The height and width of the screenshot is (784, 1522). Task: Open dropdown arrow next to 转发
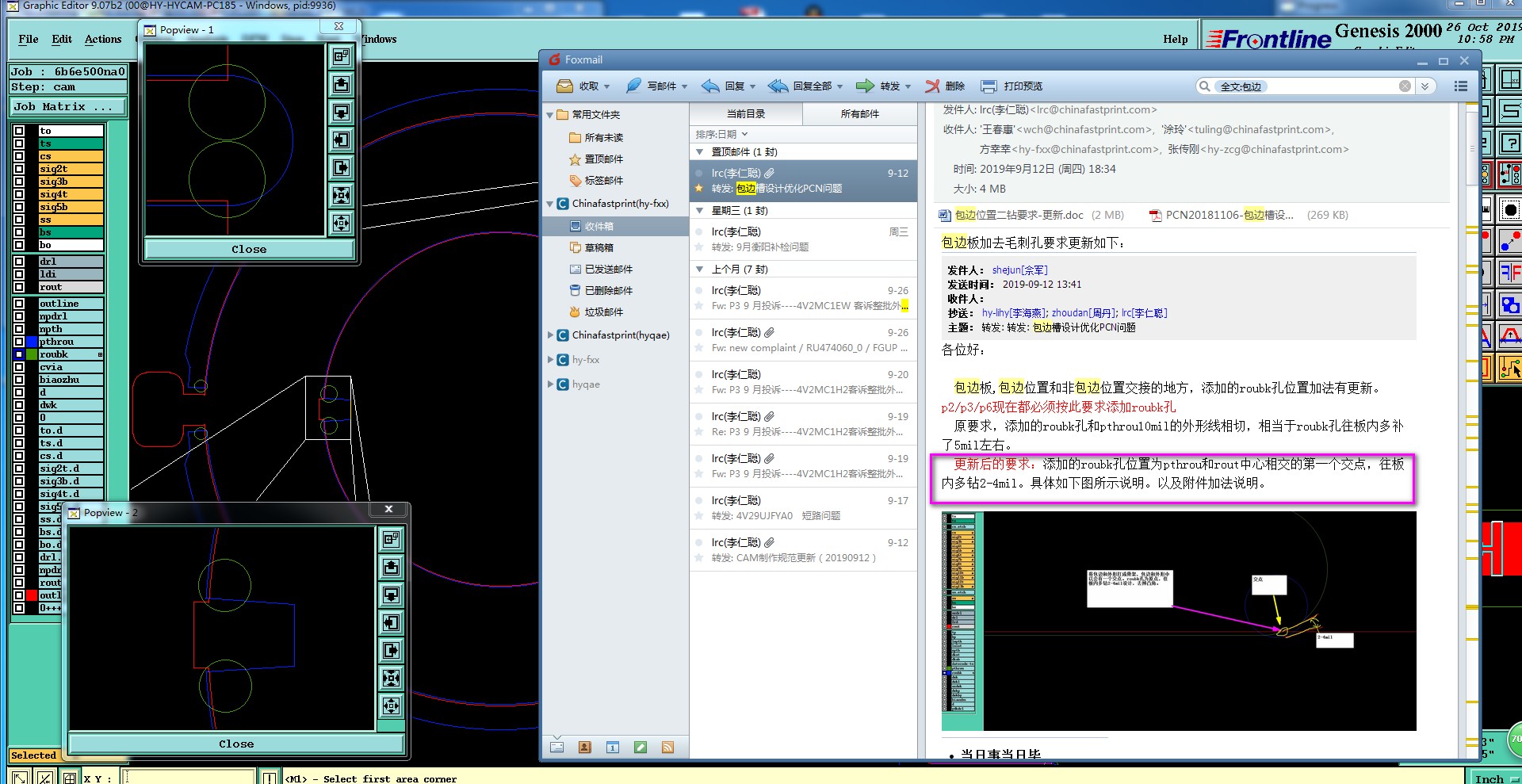(908, 86)
